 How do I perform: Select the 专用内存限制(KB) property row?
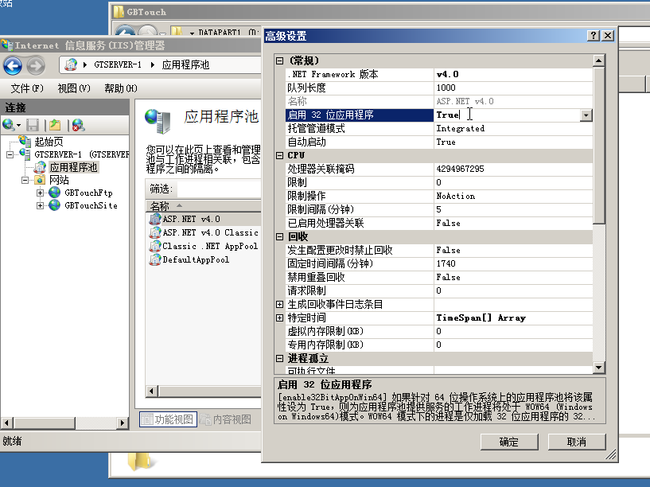point(439,345)
